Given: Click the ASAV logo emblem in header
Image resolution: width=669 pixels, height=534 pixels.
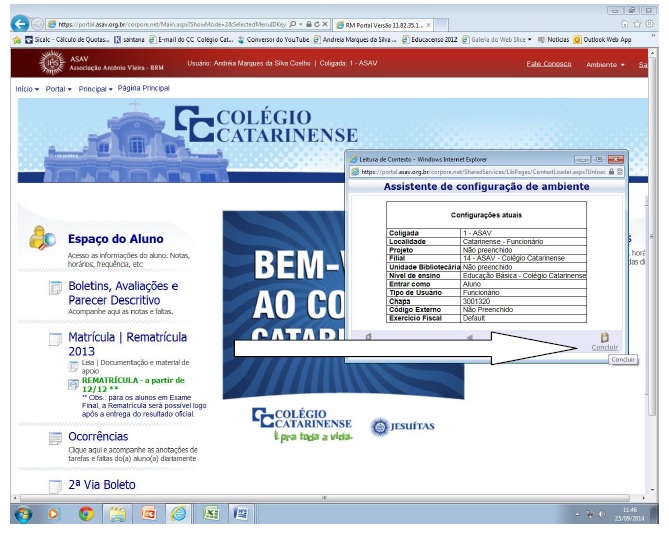Looking at the screenshot, I should (x=52, y=63).
